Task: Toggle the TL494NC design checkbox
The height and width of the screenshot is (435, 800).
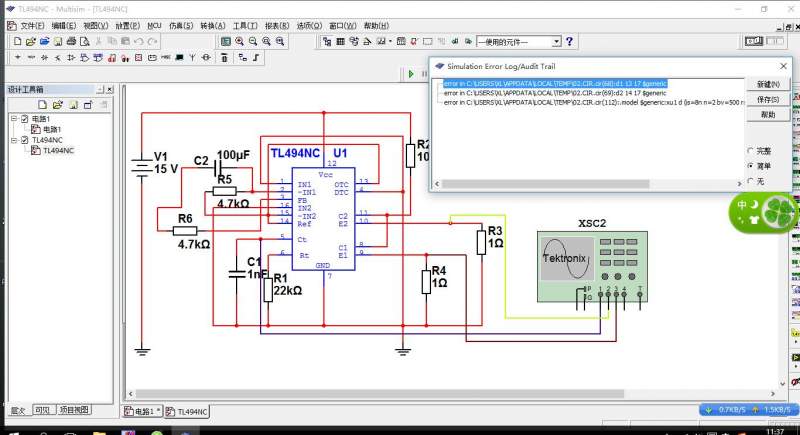Action: [x=24, y=140]
